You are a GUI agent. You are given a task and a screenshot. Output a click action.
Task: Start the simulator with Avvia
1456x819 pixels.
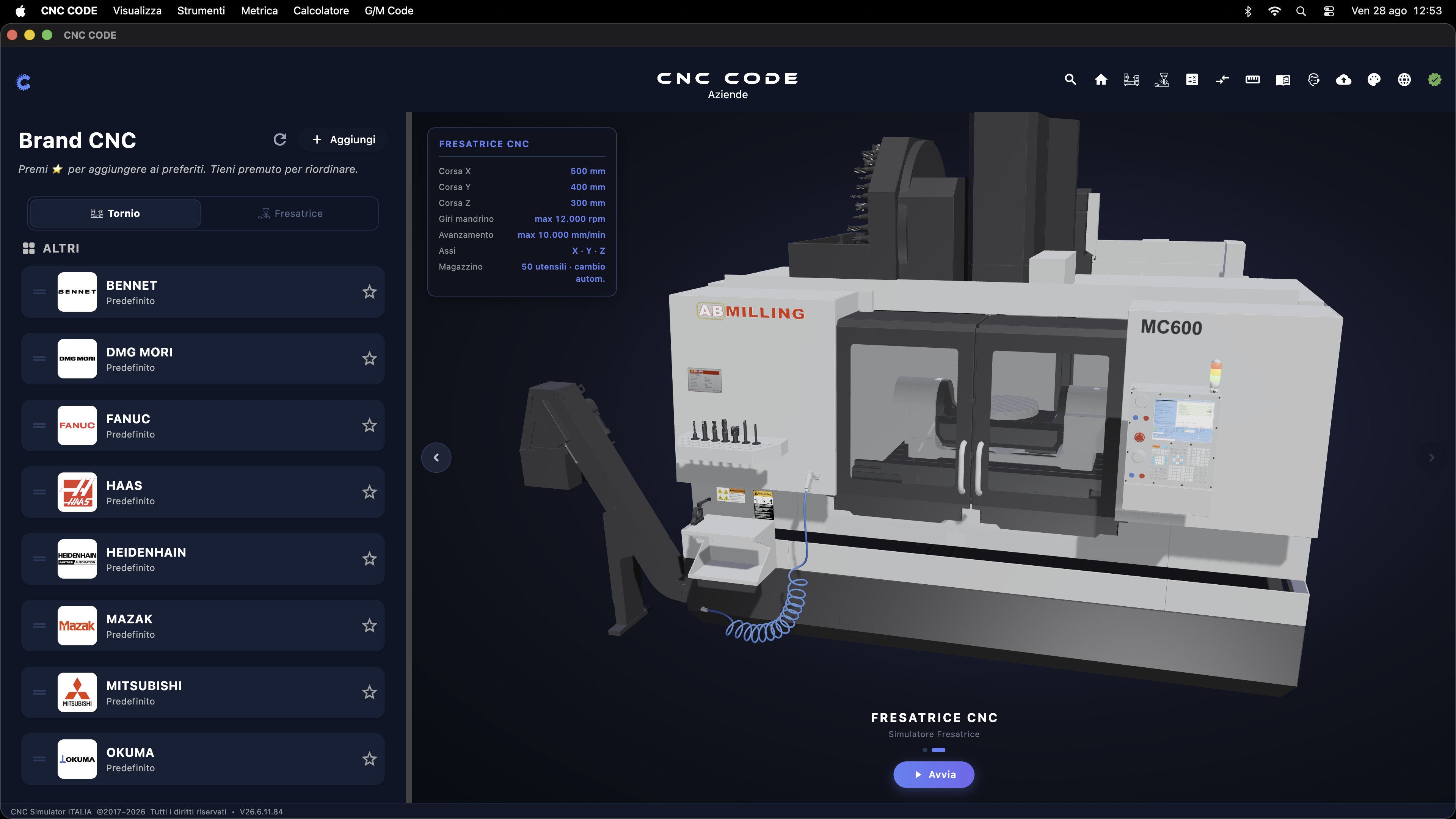934,774
